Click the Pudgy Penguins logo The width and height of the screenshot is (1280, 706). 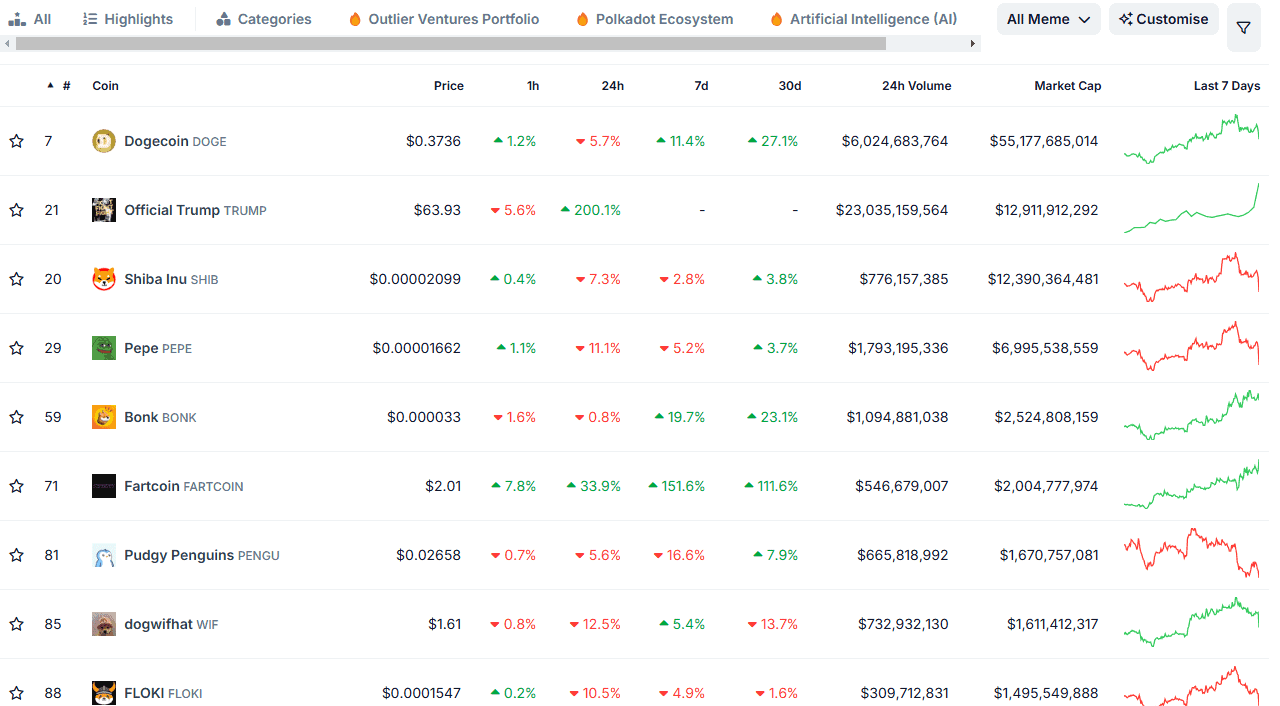tap(104, 555)
